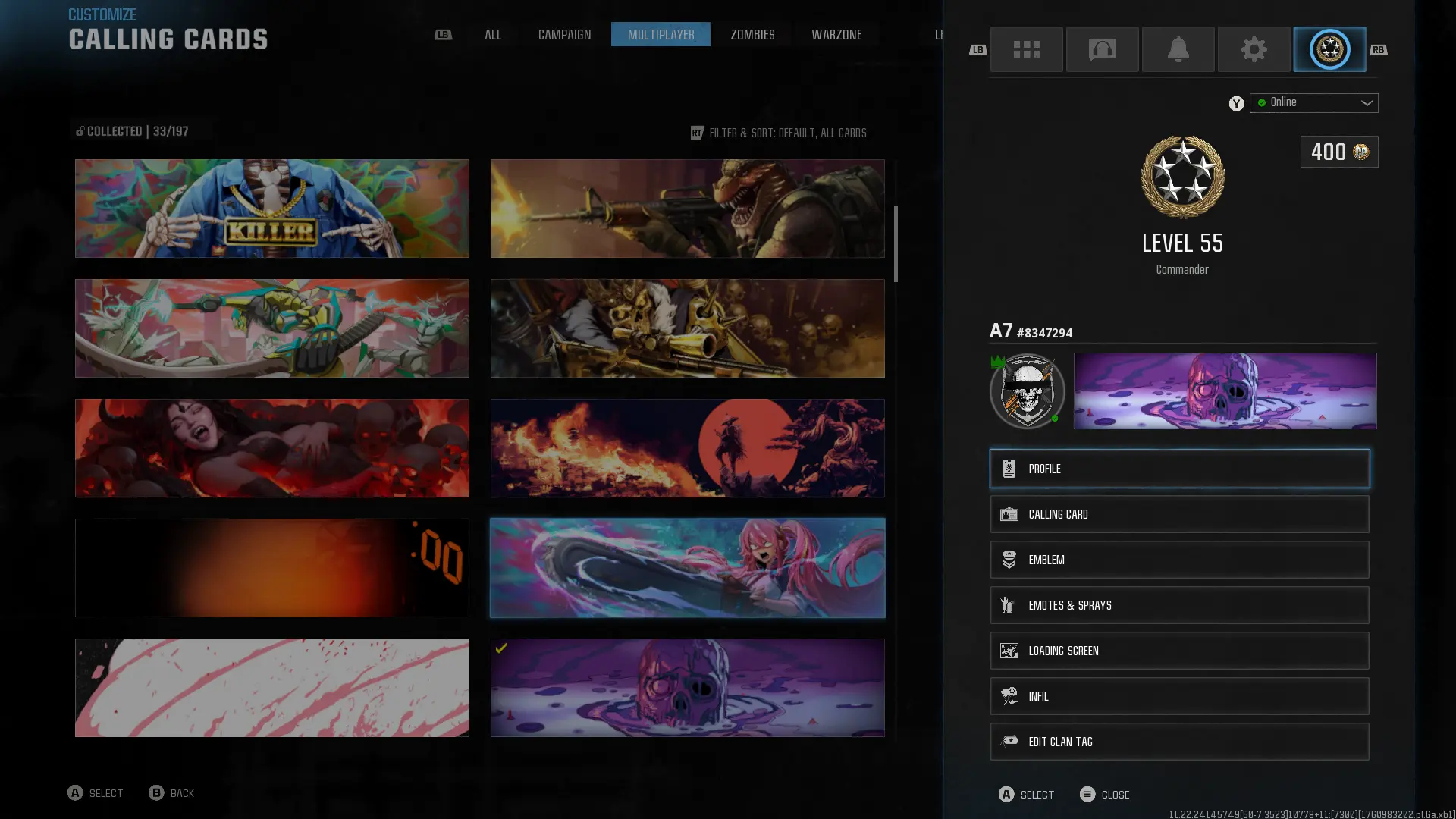Open the headset social icon tab
The height and width of the screenshot is (819, 1456).
1102,49
